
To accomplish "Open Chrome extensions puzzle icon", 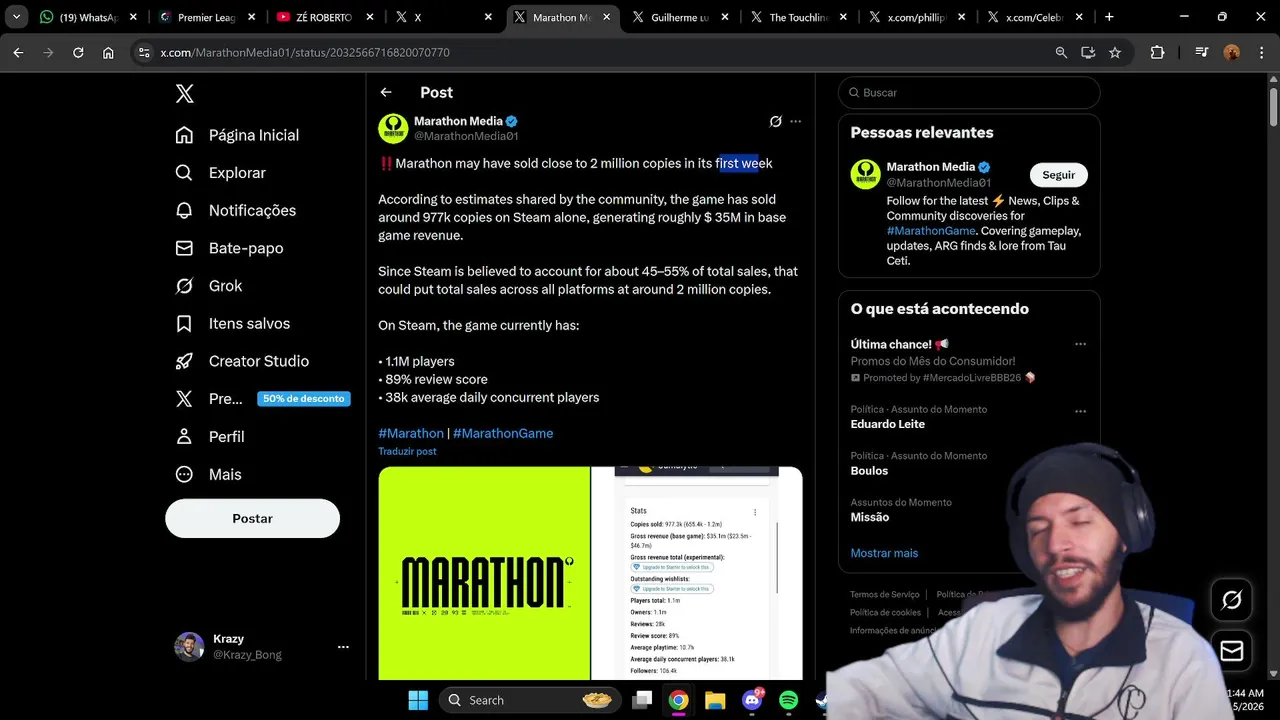I will click(1157, 52).
